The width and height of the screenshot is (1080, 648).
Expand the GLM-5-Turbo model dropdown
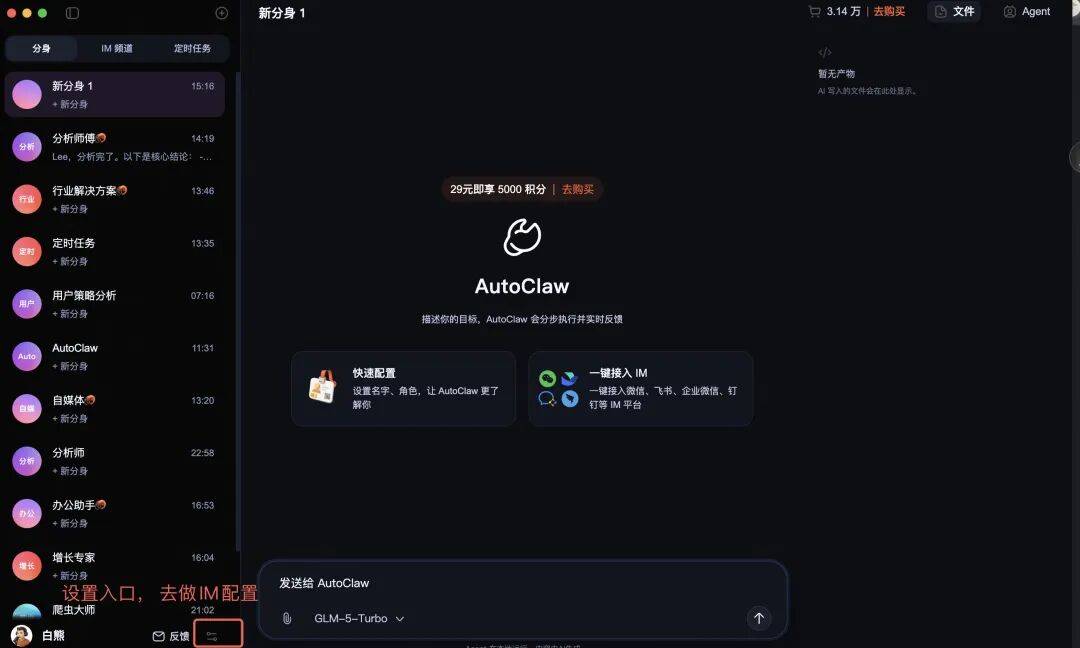(359, 618)
